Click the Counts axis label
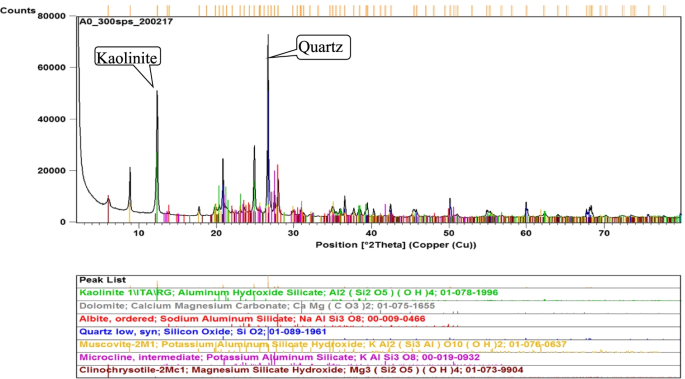Screen dimensions: 685x379 [18, 10]
